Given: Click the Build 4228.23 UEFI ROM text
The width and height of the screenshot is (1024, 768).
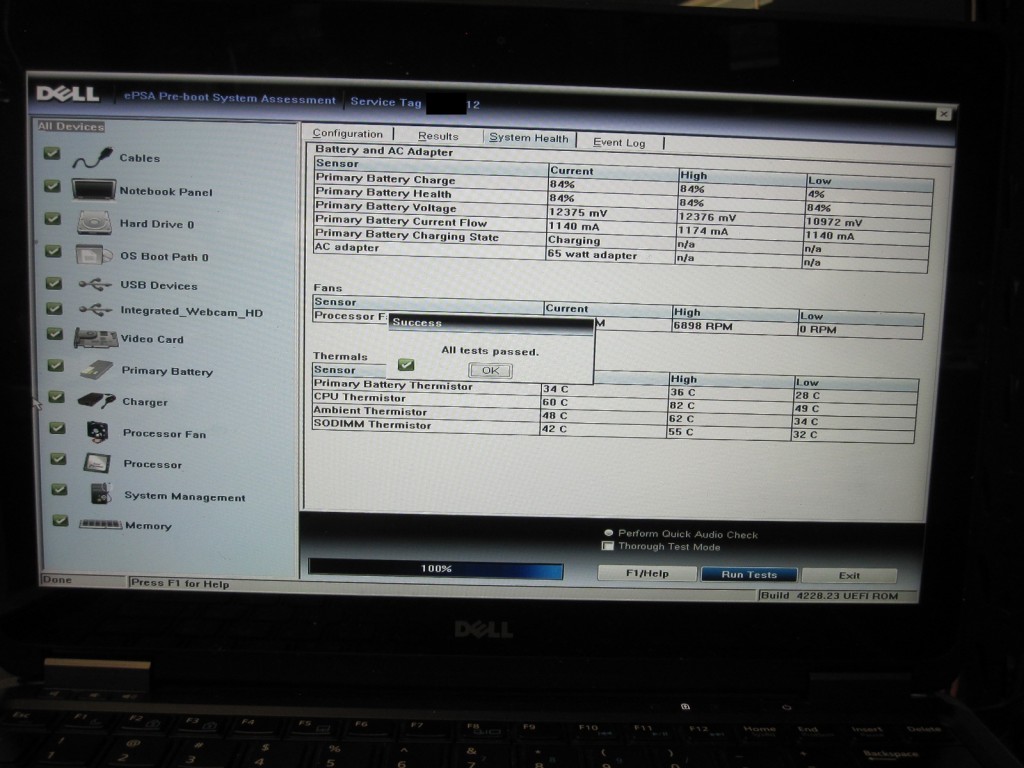Looking at the screenshot, I should click(x=829, y=596).
